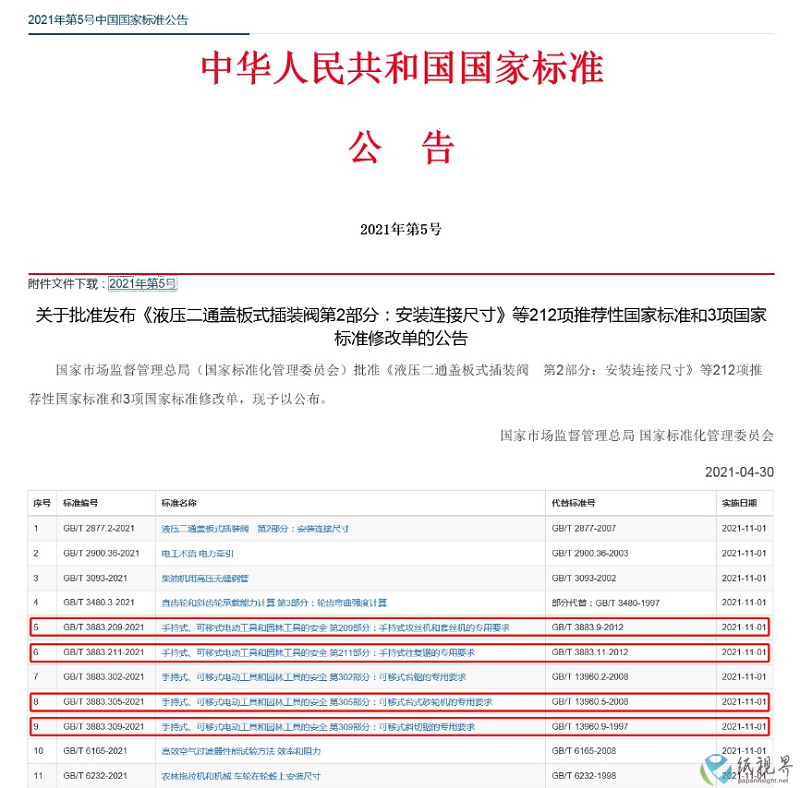Click replaced standard GB/T 13960.5-2008
800x788 pixels.
pos(590,702)
